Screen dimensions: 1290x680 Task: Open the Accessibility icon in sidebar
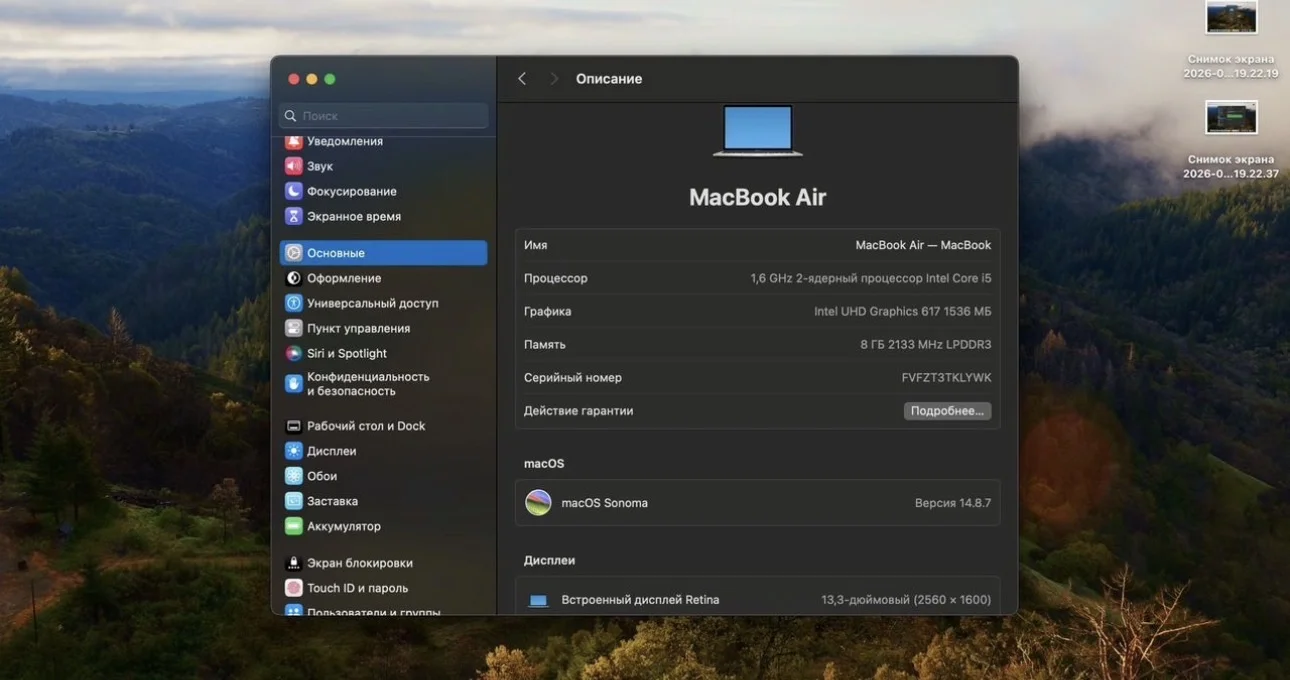[x=293, y=303]
